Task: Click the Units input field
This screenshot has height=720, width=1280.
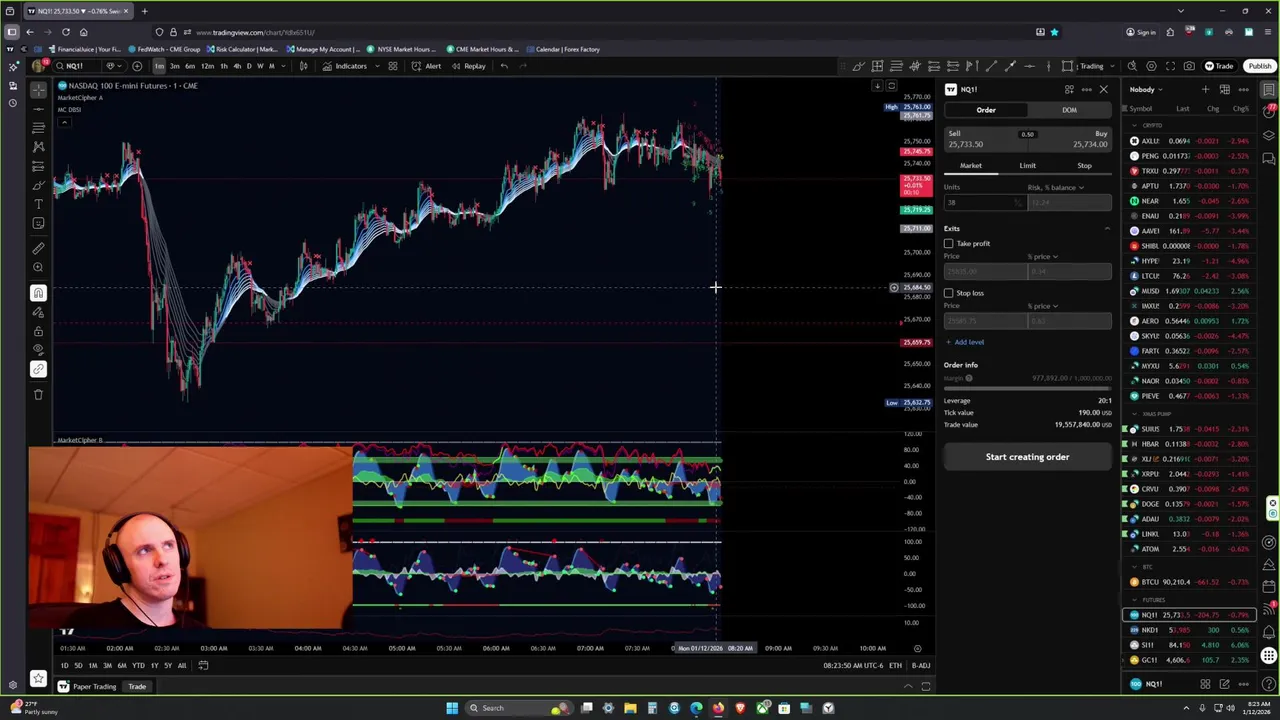Action: click(x=985, y=202)
